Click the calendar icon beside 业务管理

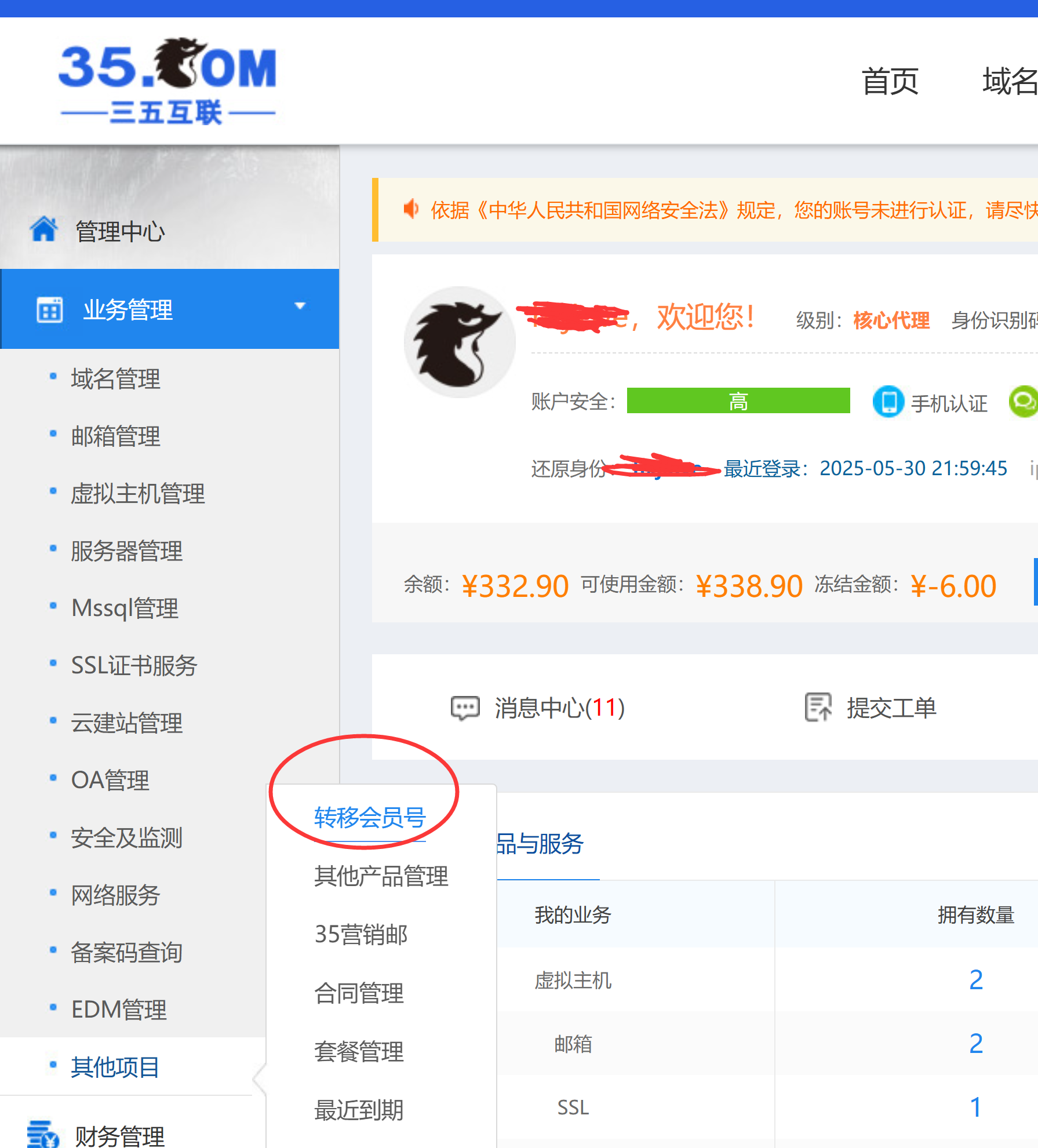pyautogui.click(x=50, y=309)
